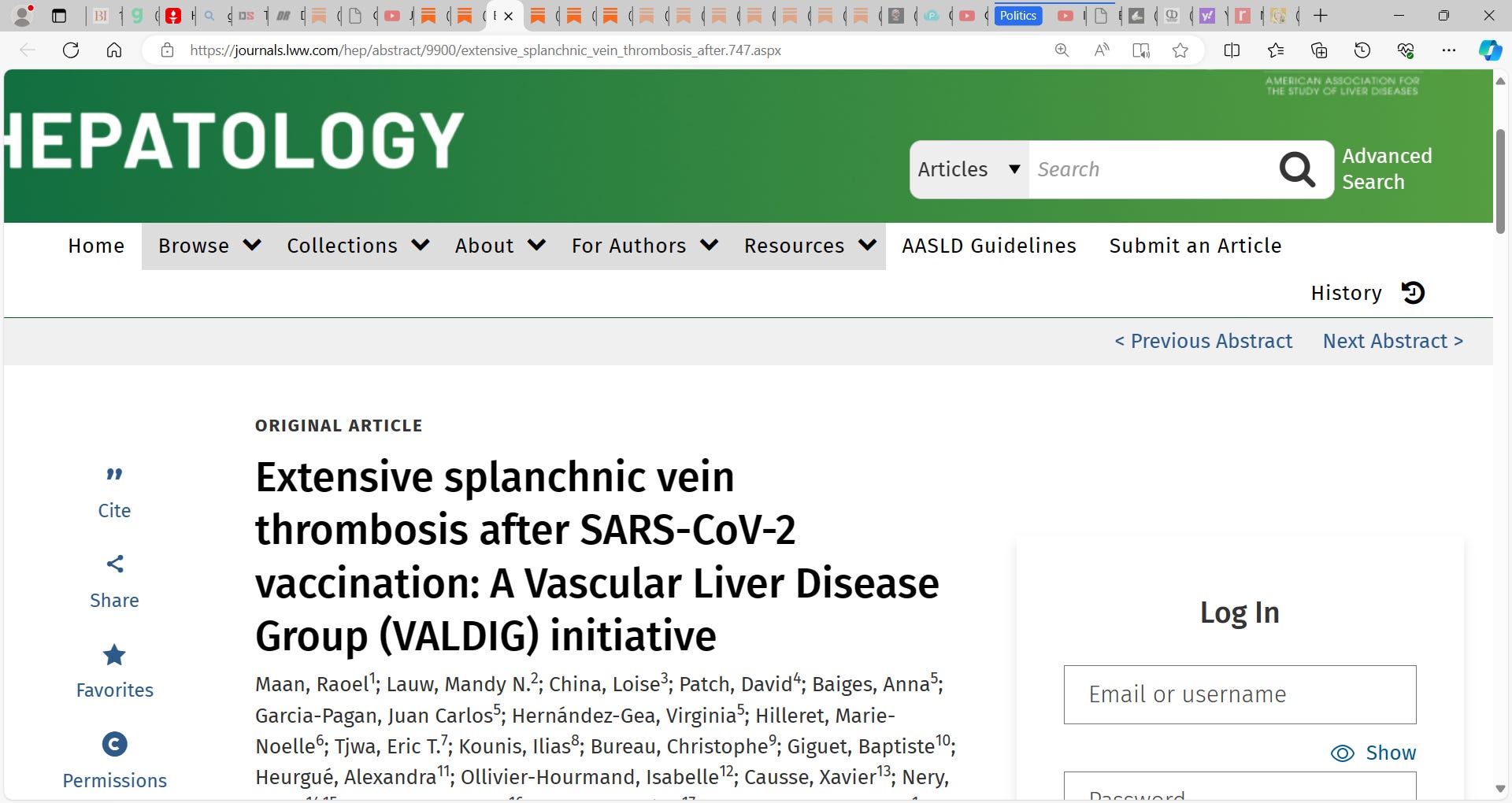Go to Previous Abstract
Image resolution: width=1512 pixels, height=803 pixels.
pyautogui.click(x=1203, y=341)
